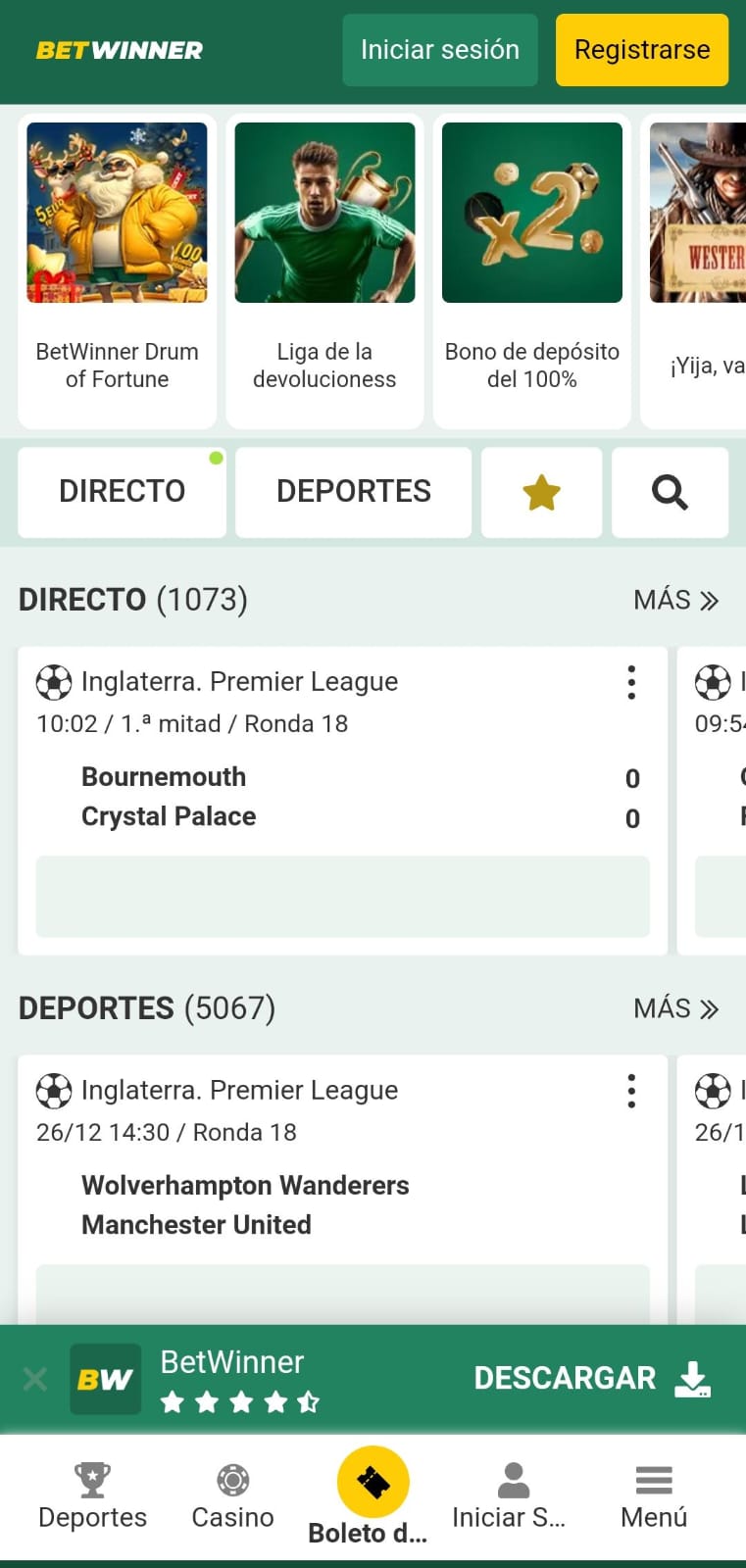The width and height of the screenshot is (746, 1568).
Task: Click the BetWinner logo in header
Action: (x=120, y=50)
